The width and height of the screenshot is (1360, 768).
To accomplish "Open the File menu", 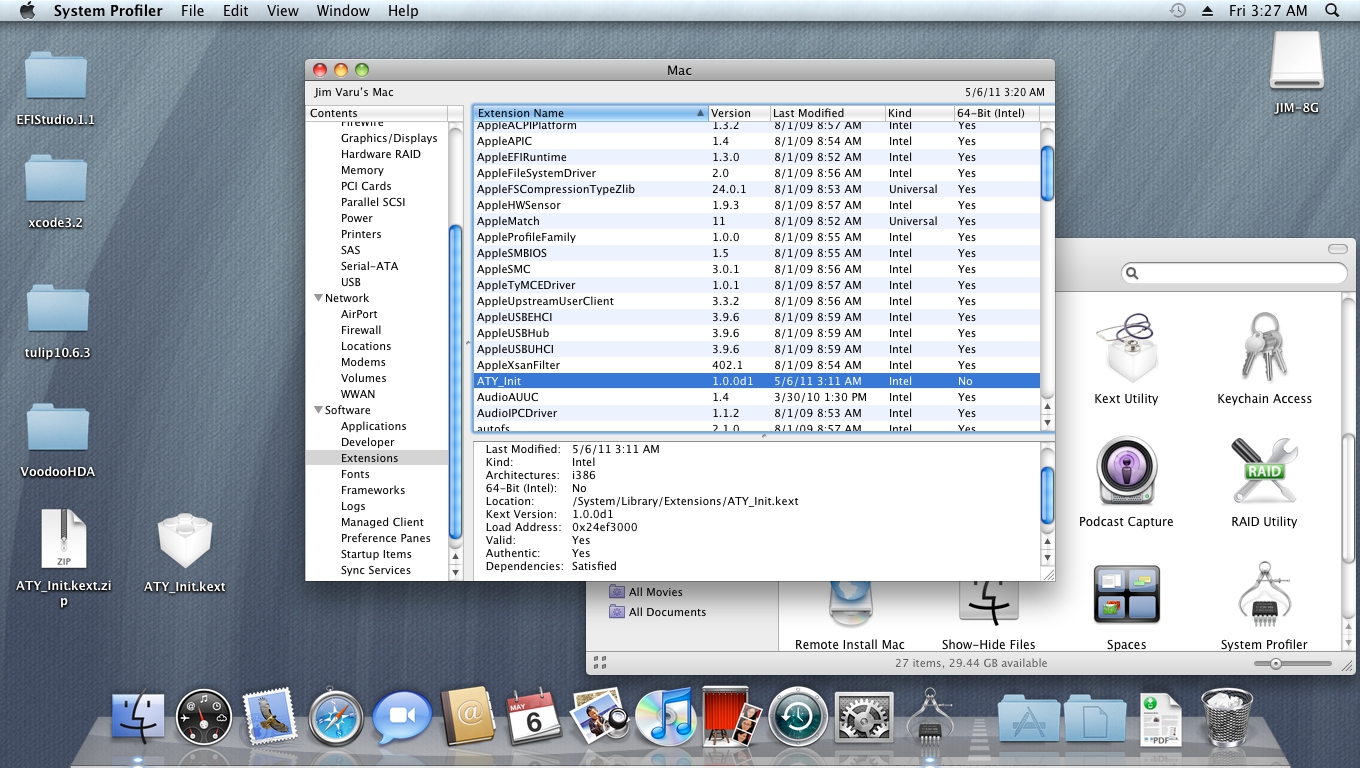I will [192, 10].
